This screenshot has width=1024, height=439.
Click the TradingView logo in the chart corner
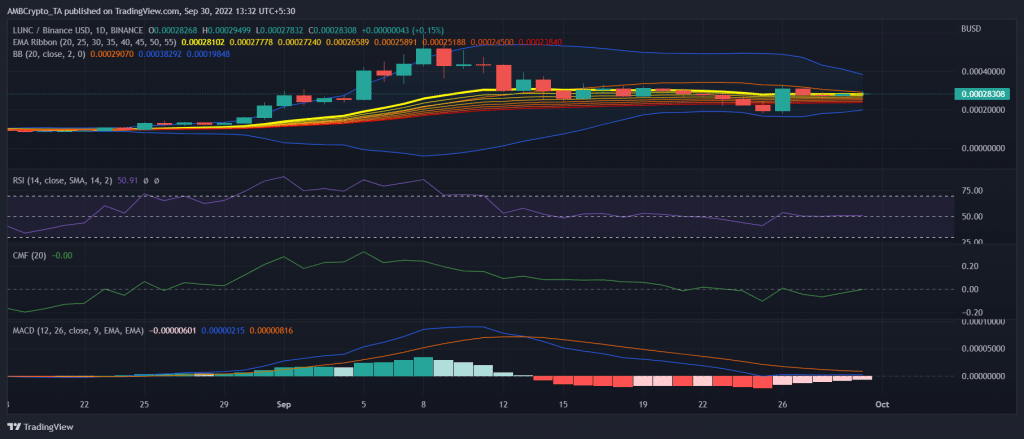(x=40, y=426)
